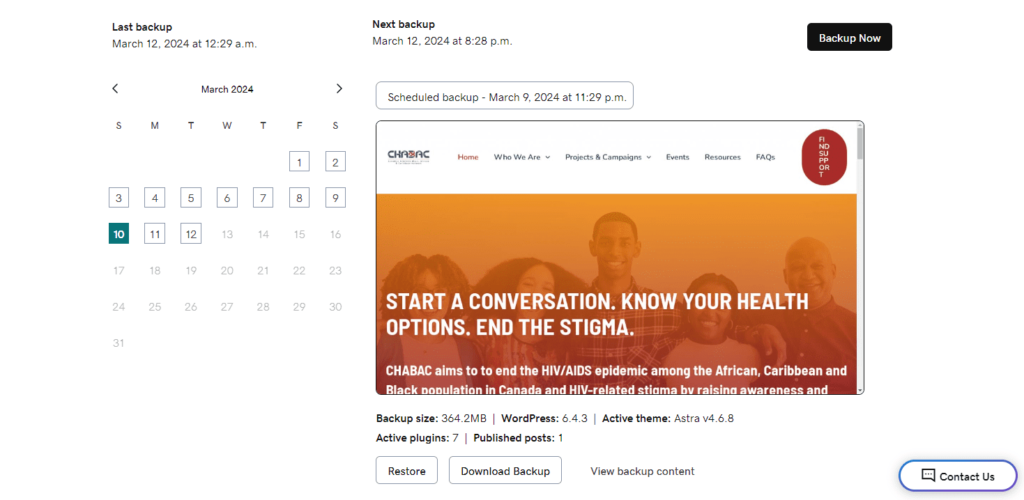Select March 5 calendar day
Image resolution: width=1024 pixels, height=500 pixels.
click(x=191, y=198)
